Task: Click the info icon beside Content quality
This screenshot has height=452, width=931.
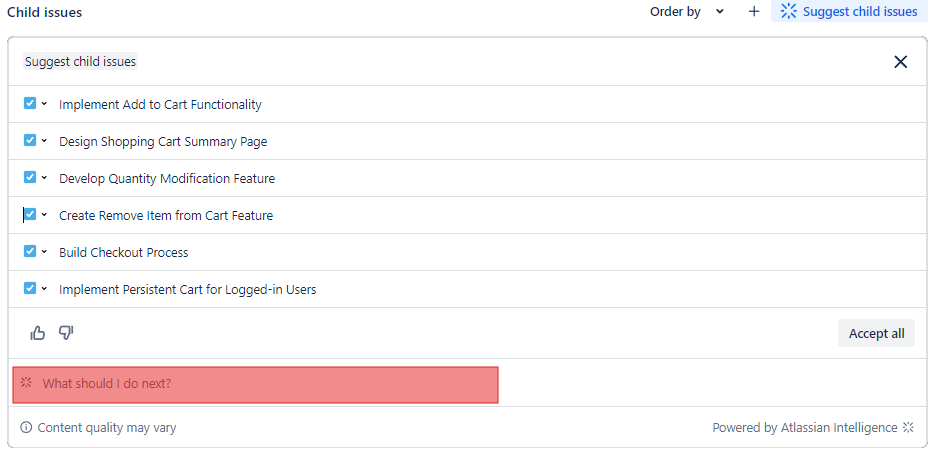Action: tap(26, 428)
